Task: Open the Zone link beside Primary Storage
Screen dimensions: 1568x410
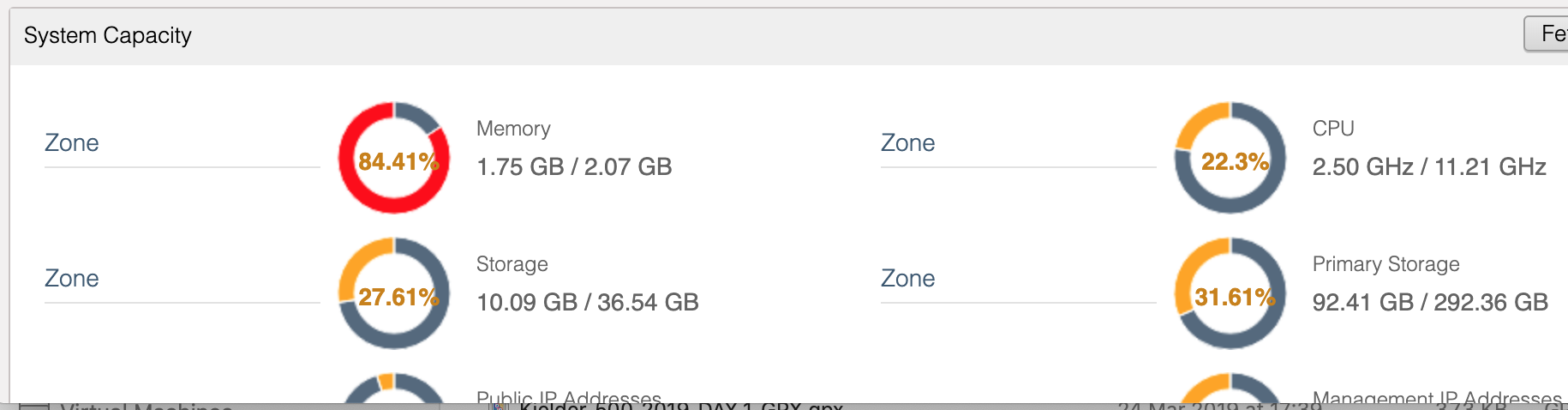Action: [x=908, y=279]
